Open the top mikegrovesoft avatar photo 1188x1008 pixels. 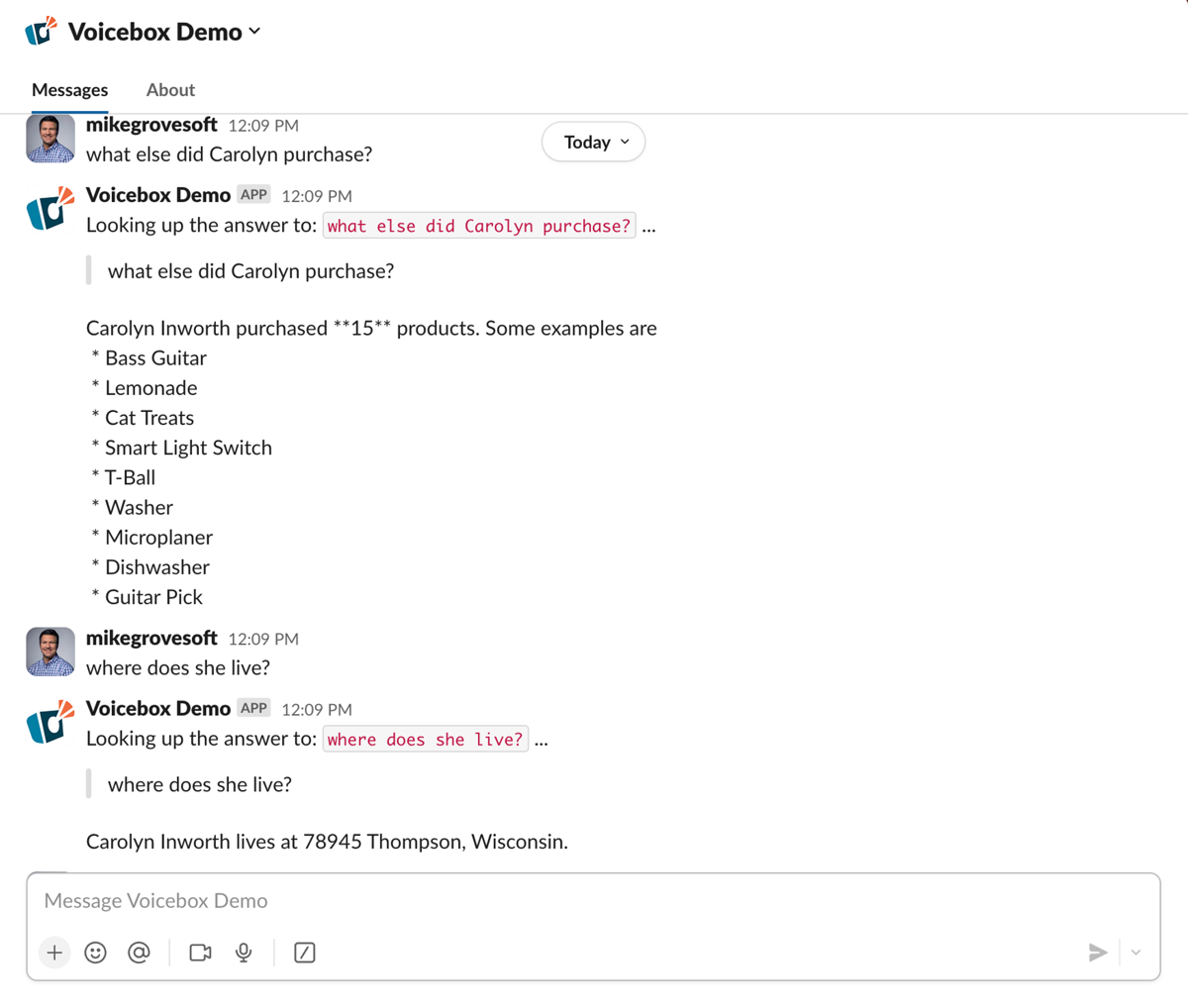pyautogui.click(x=50, y=139)
